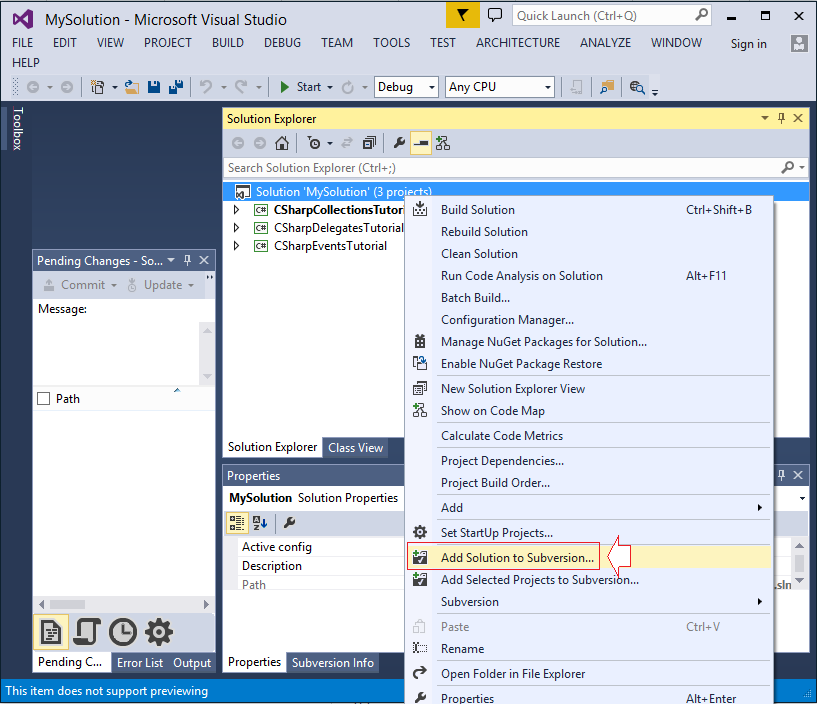Screen dimensions: 817x704
Task: Open the feedback speech bubble icon
Action: 494,15
